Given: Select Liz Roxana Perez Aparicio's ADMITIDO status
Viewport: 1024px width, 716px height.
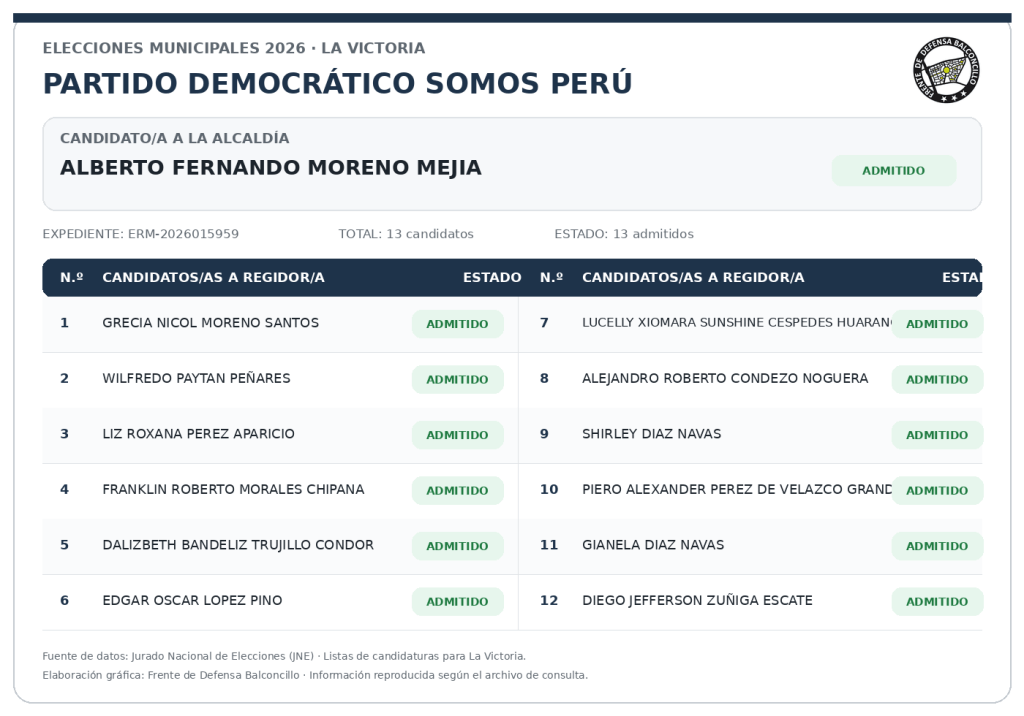Looking at the screenshot, I should click(457, 435).
